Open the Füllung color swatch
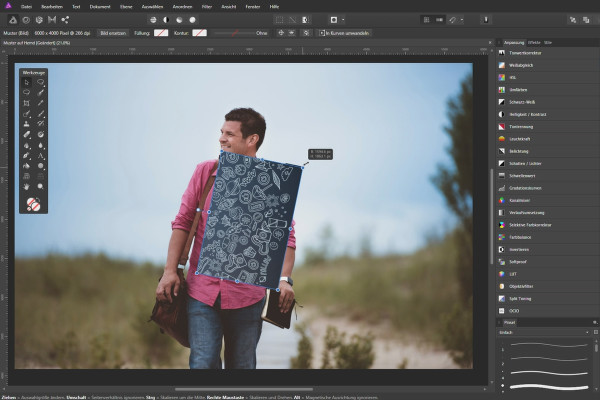Screen dimensions: 600x400 click(x=161, y=33)
